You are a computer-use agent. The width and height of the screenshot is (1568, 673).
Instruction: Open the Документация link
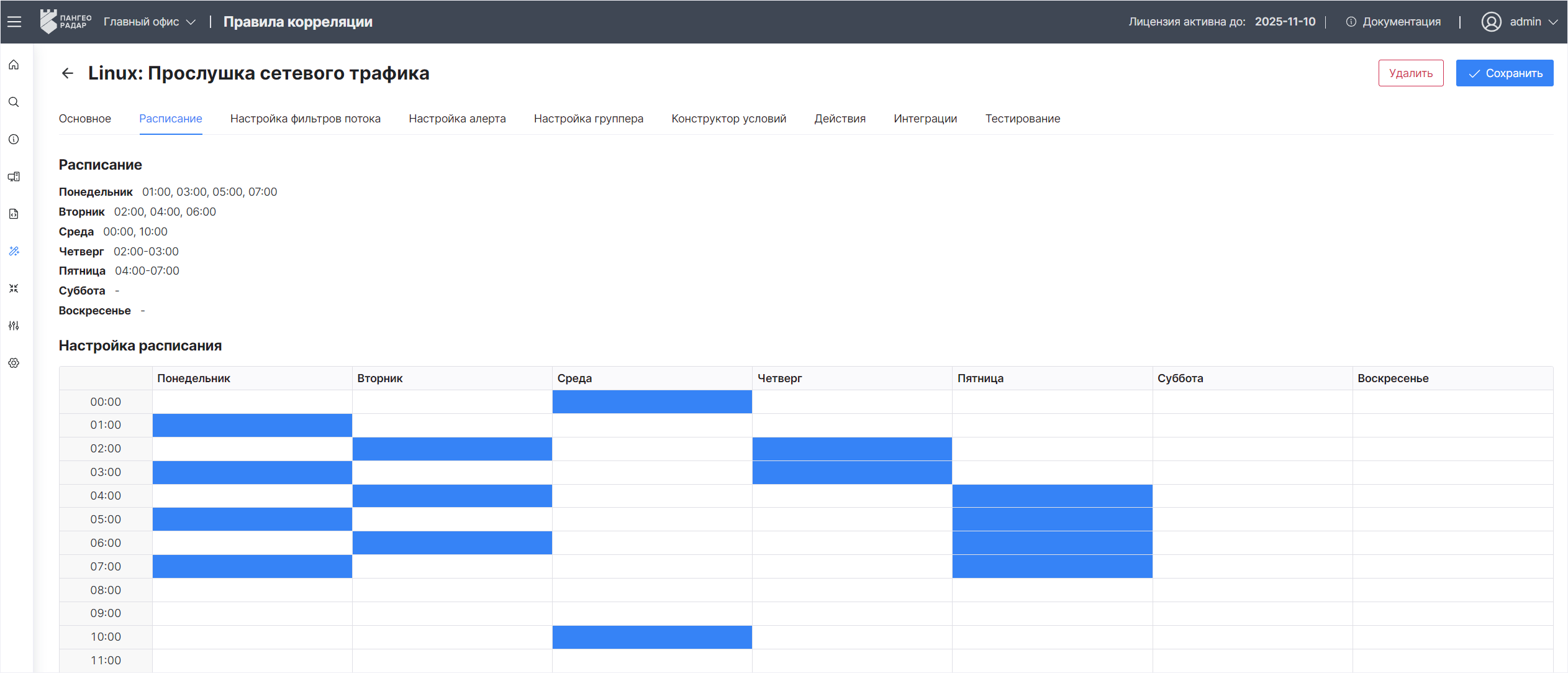1401,22
